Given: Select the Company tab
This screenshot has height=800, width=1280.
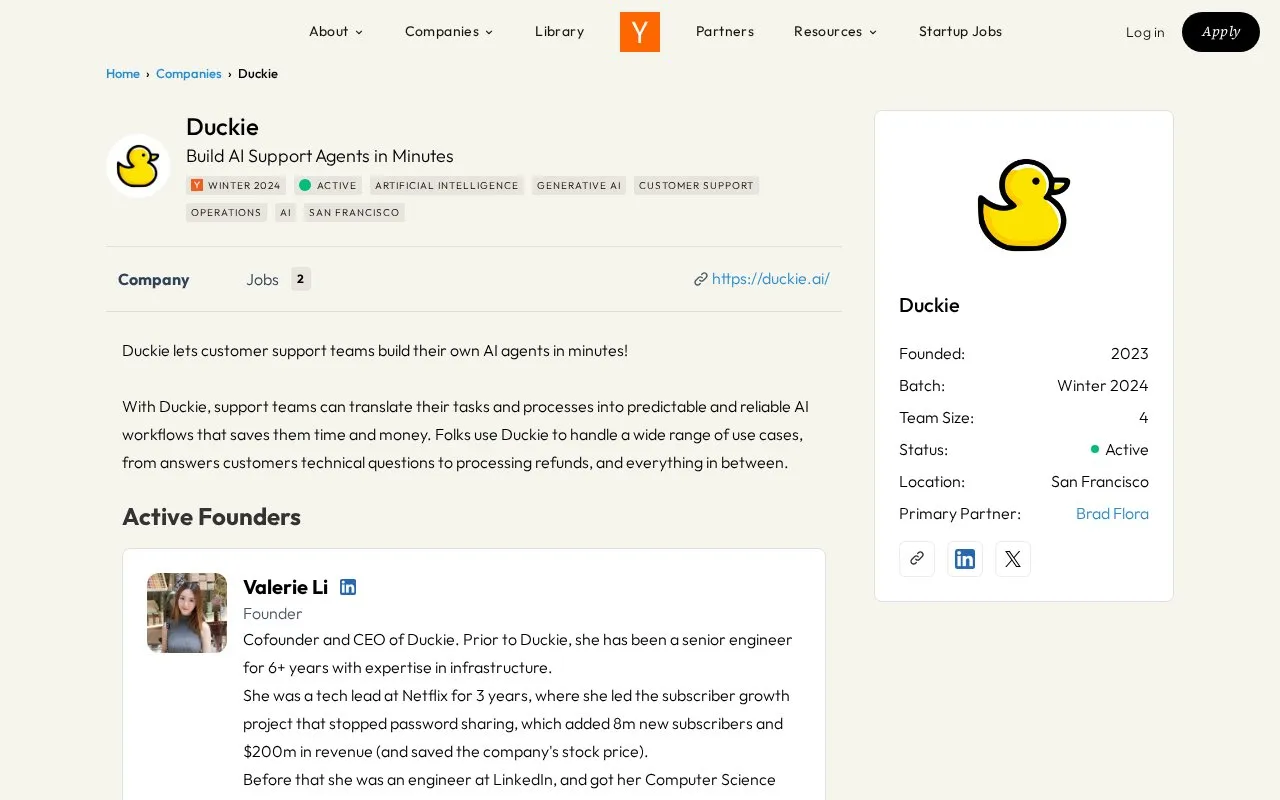Looking at the screenshot, I should [x=153, y=279].
